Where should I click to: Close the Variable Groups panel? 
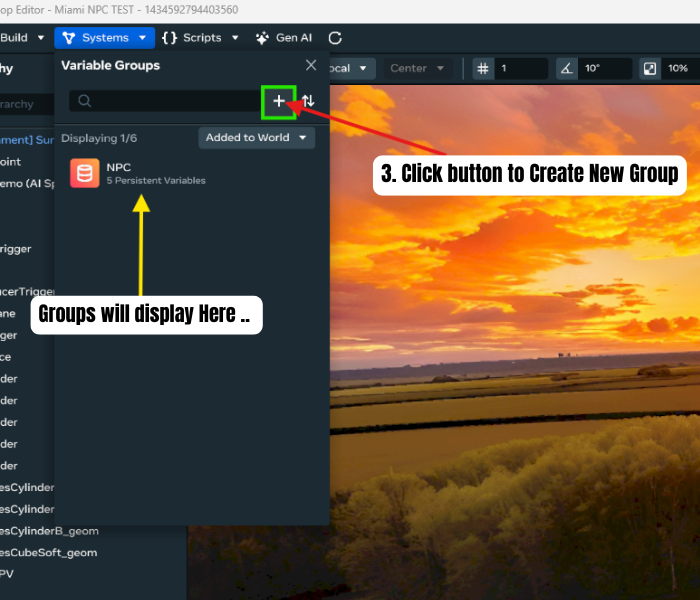(x=311, y=65)
